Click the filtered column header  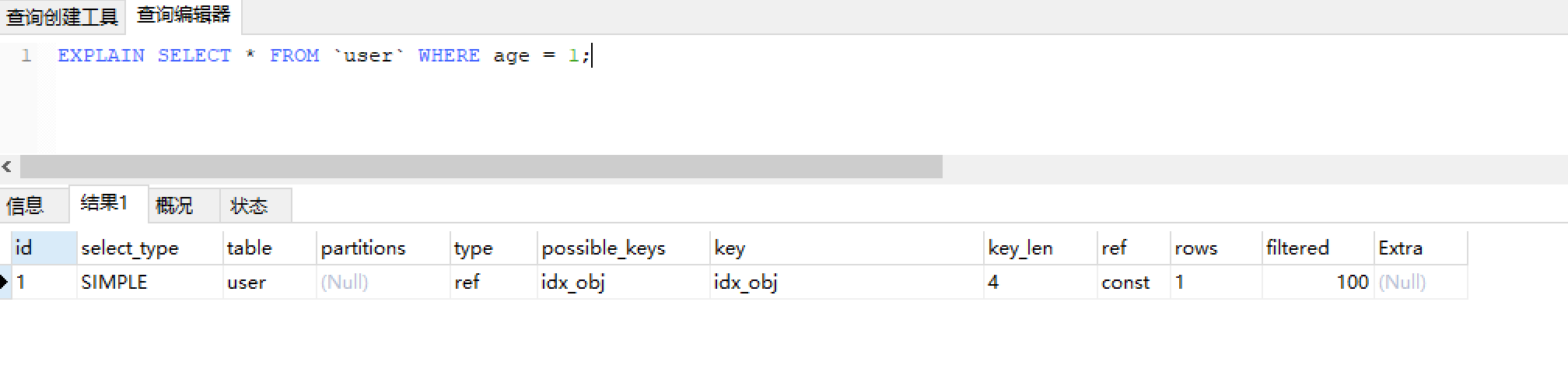coord(1297,248)
